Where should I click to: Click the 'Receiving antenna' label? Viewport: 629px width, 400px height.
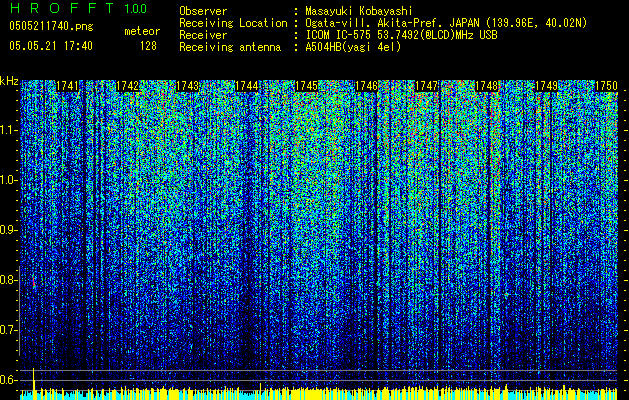tap(230, 47)
